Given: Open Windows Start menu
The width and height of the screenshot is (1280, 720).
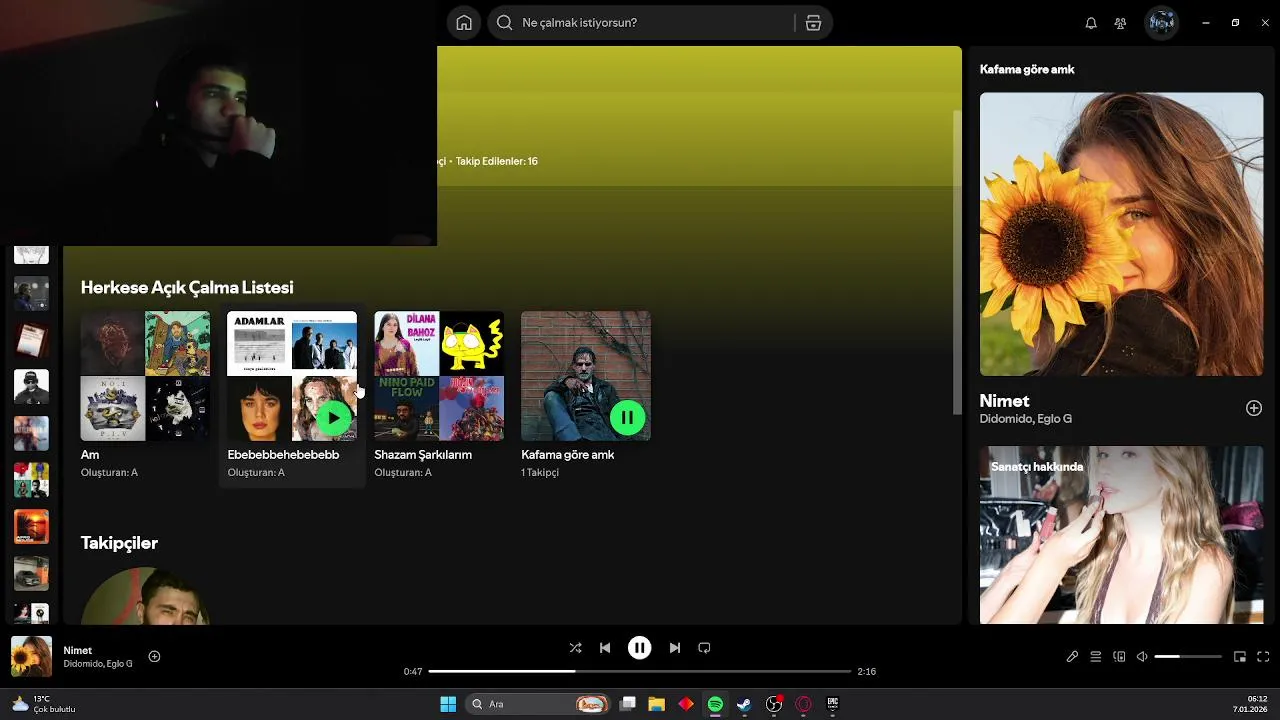Looking at the screenshot, I should click(x=448, y=704).
